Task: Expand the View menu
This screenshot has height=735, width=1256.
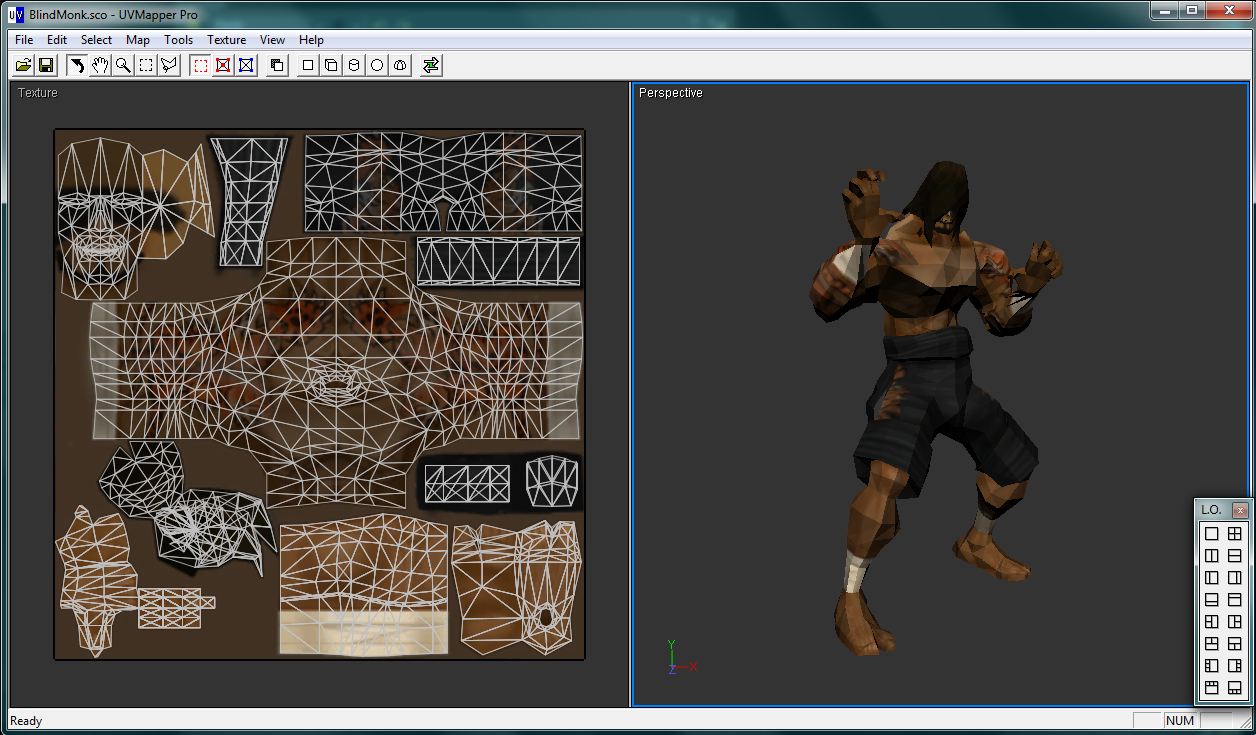Action: (272, 40)
